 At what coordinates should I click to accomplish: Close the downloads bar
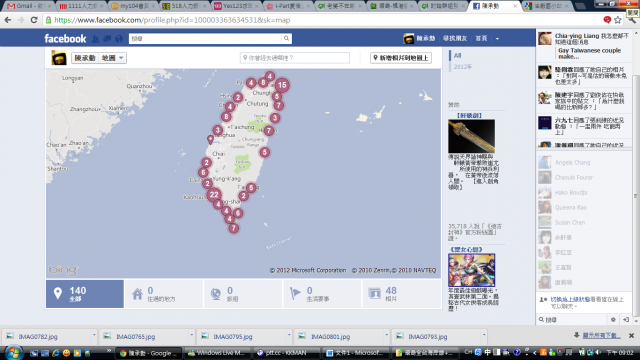631,336
